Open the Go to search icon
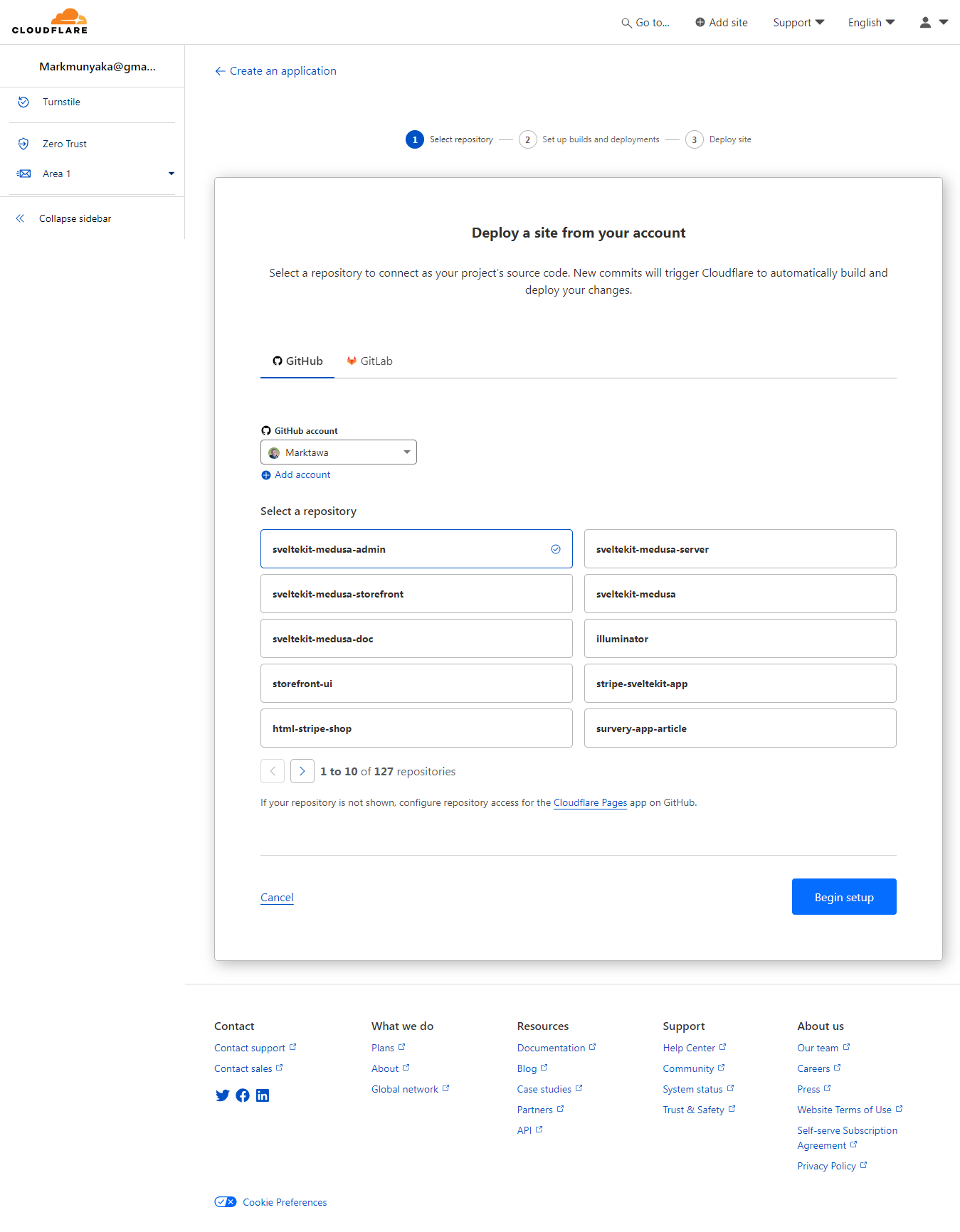Image resolution: width=960 pixels, height=1232 pixels. coord(626,23)
